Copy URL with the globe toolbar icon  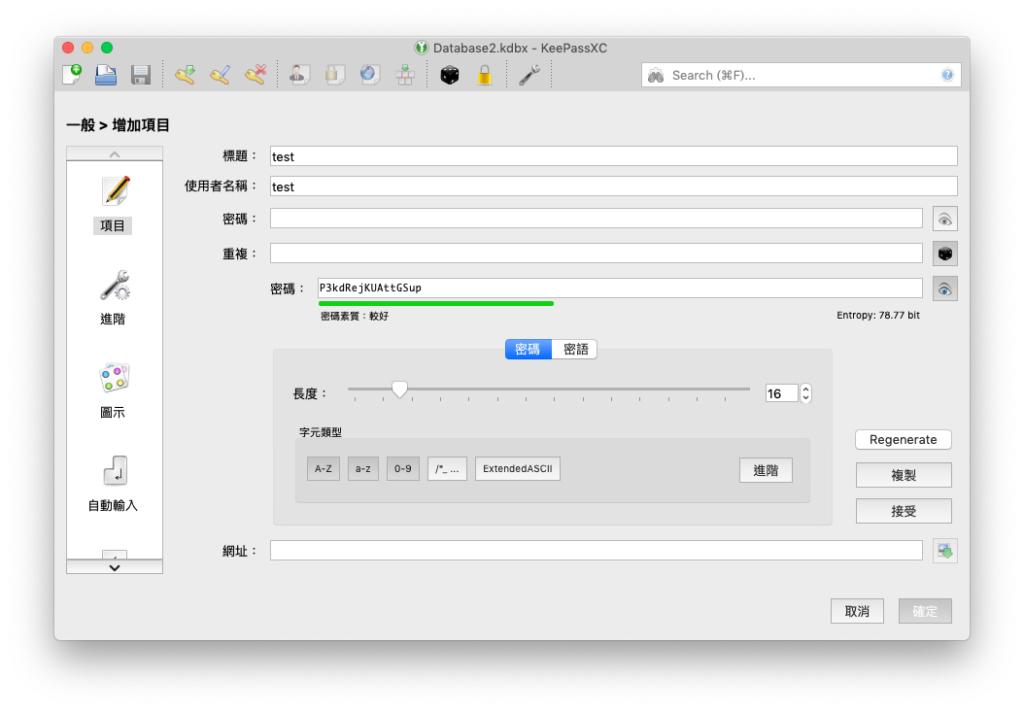[x=370, y=74]
